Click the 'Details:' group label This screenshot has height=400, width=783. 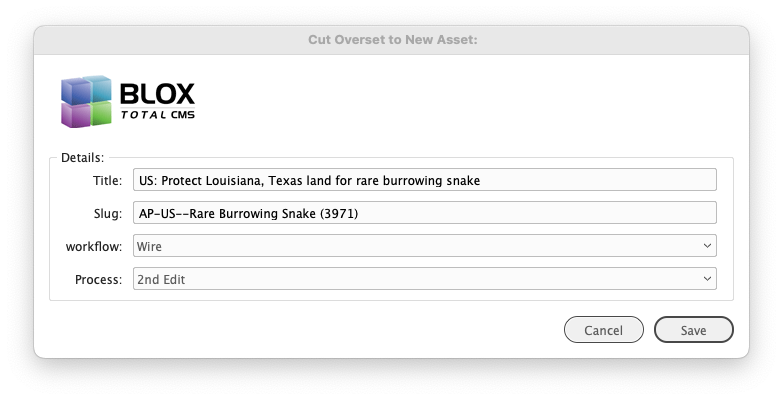tap(82, 157)
